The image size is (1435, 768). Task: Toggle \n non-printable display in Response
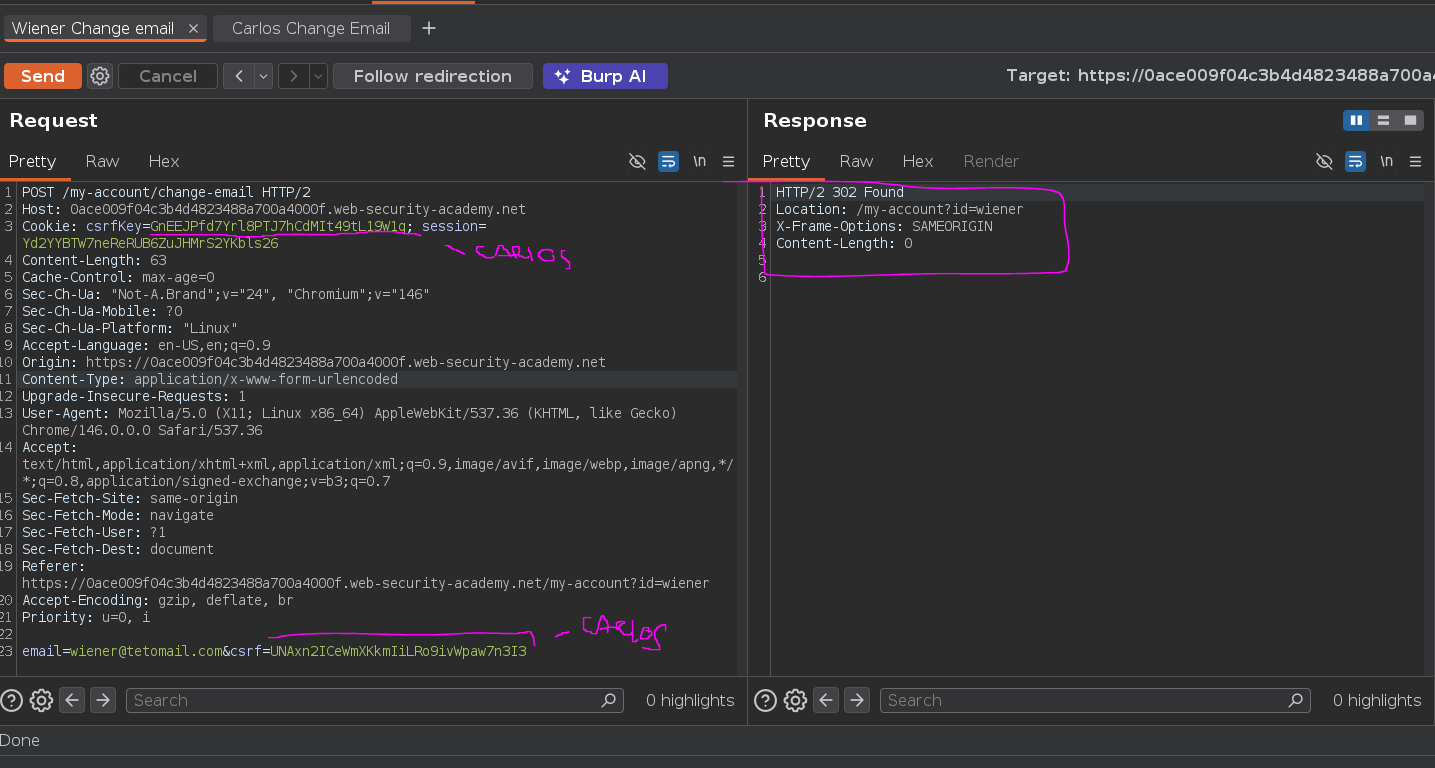[1387, 161]
